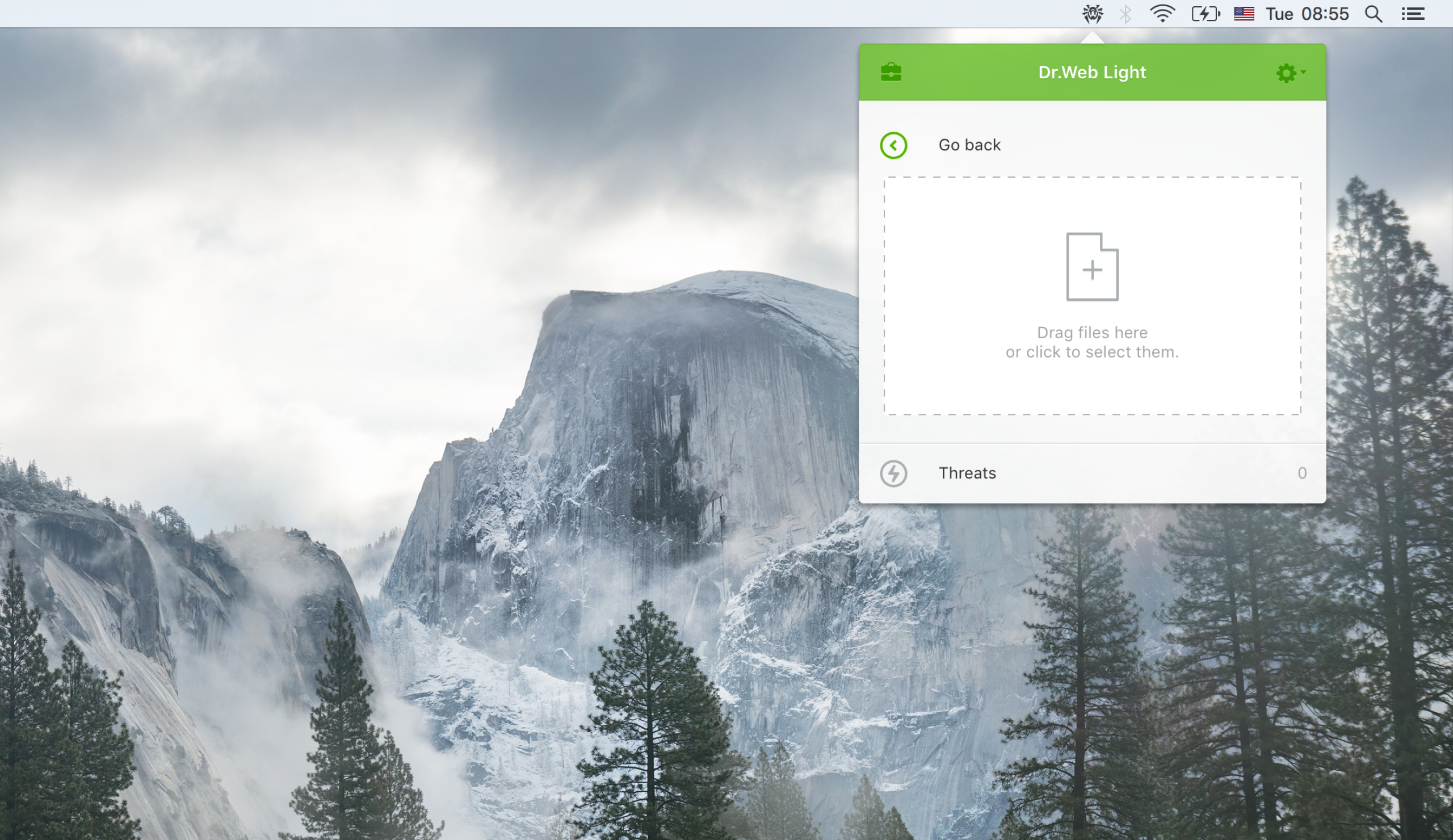Click the small arrow beside gear icon
This screenshot has width=1453, height=840.
pyautogui.click(x=1303, y=72)
